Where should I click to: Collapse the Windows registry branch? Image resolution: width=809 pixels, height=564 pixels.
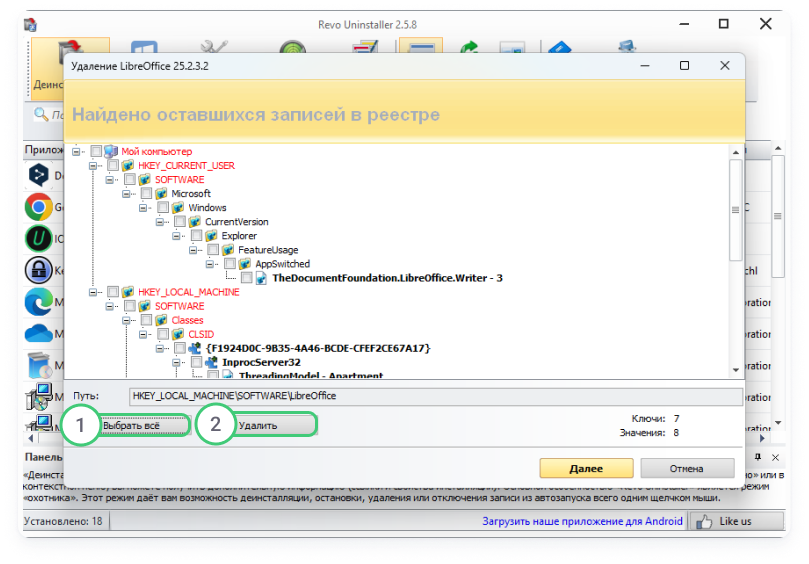tap(143, 208)
